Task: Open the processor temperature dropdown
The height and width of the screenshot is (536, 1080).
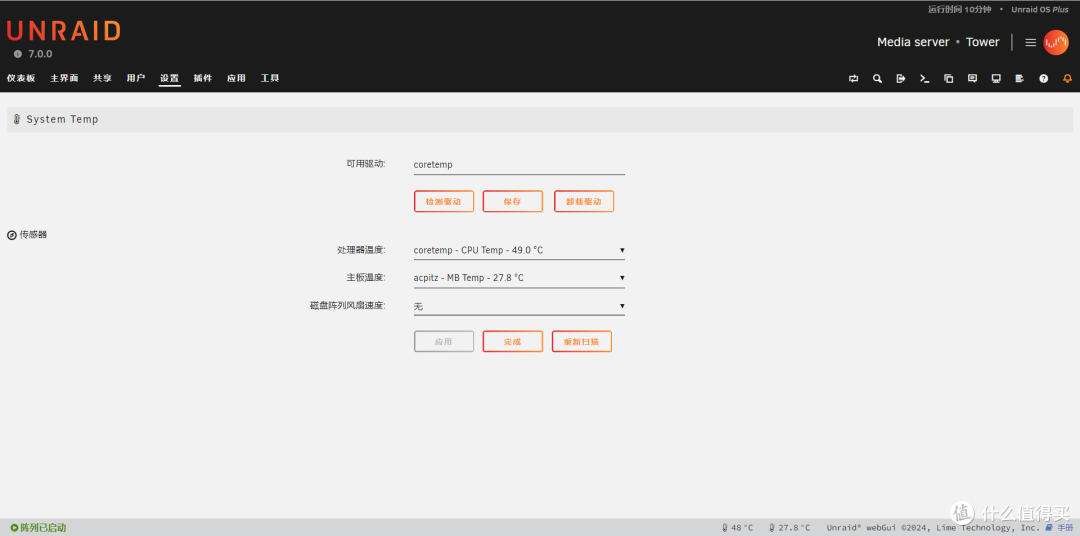Action: (x=519, y=250)
